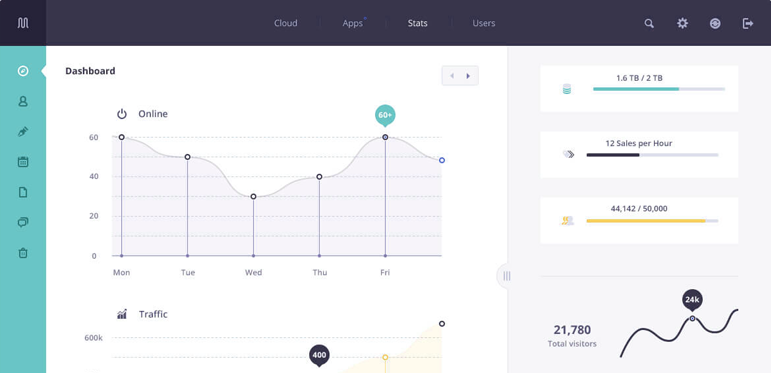The image size is (771, 373).
Task: Click the 'Total visitors' label
Action: click(572, 344)
